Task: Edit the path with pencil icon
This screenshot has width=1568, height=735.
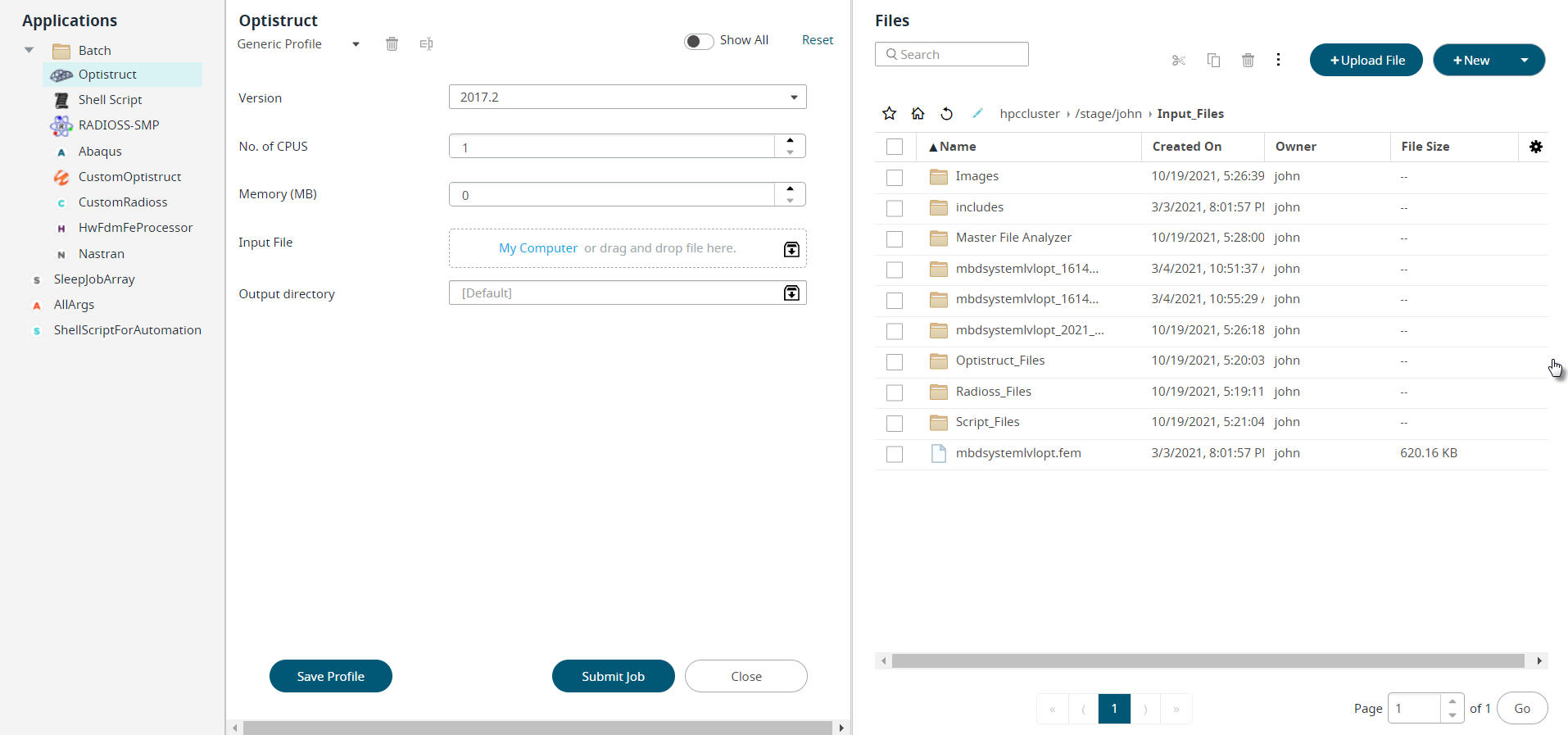Action: (x=977, y=113)
